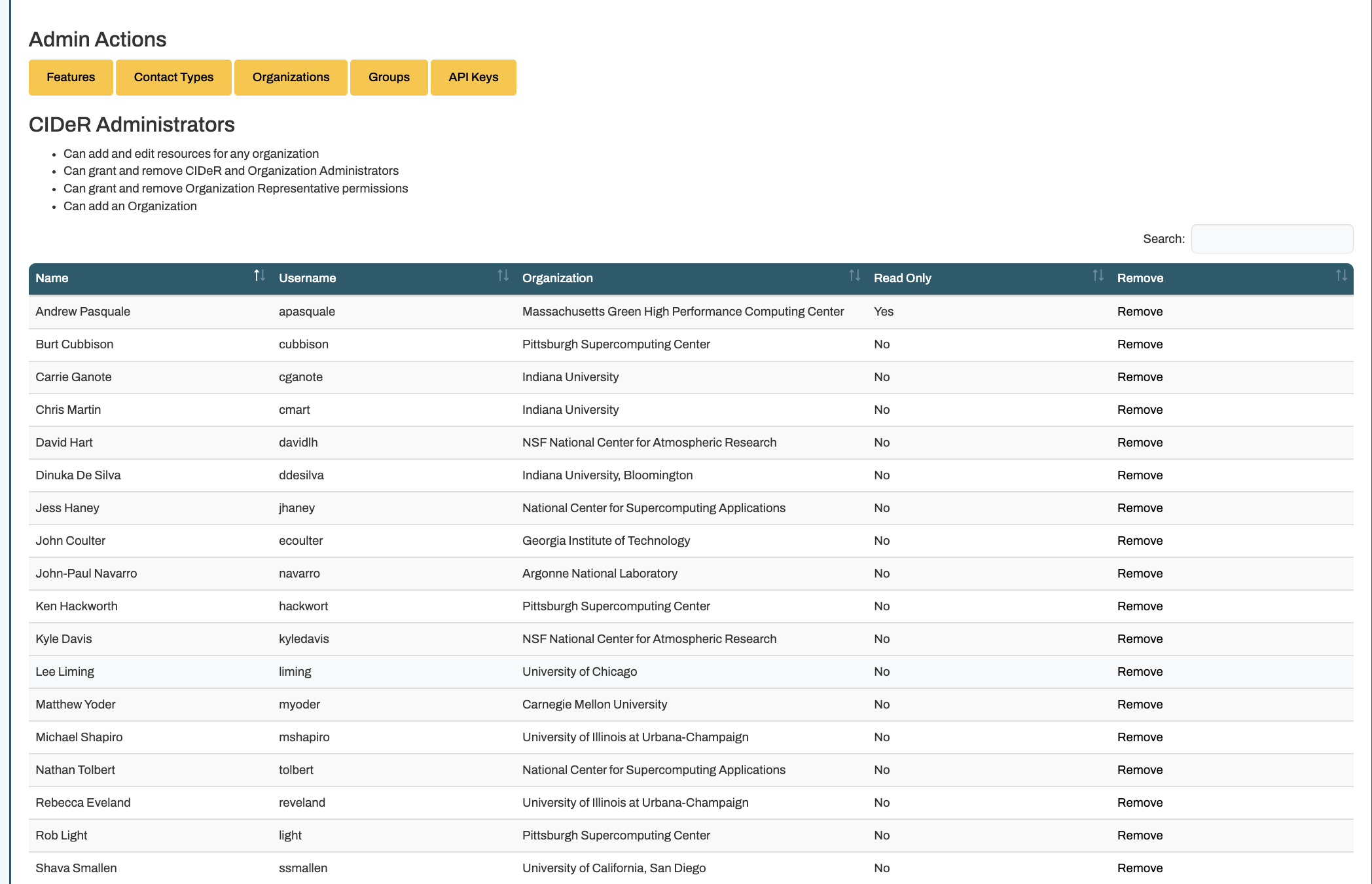Open the API Keys admin page
This screenshot has width=1372, height=884.
[x=473, y=77]
